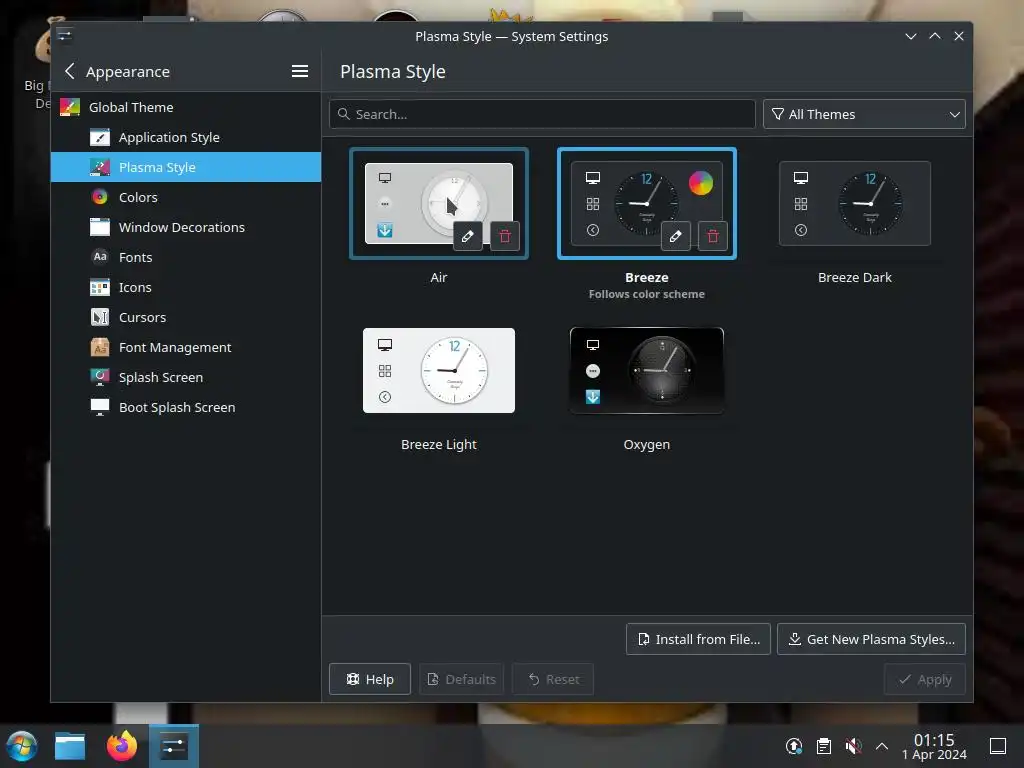Open Application Style settings
The height and width of the screenshot is (768, 1024).
tap(185, 137)
